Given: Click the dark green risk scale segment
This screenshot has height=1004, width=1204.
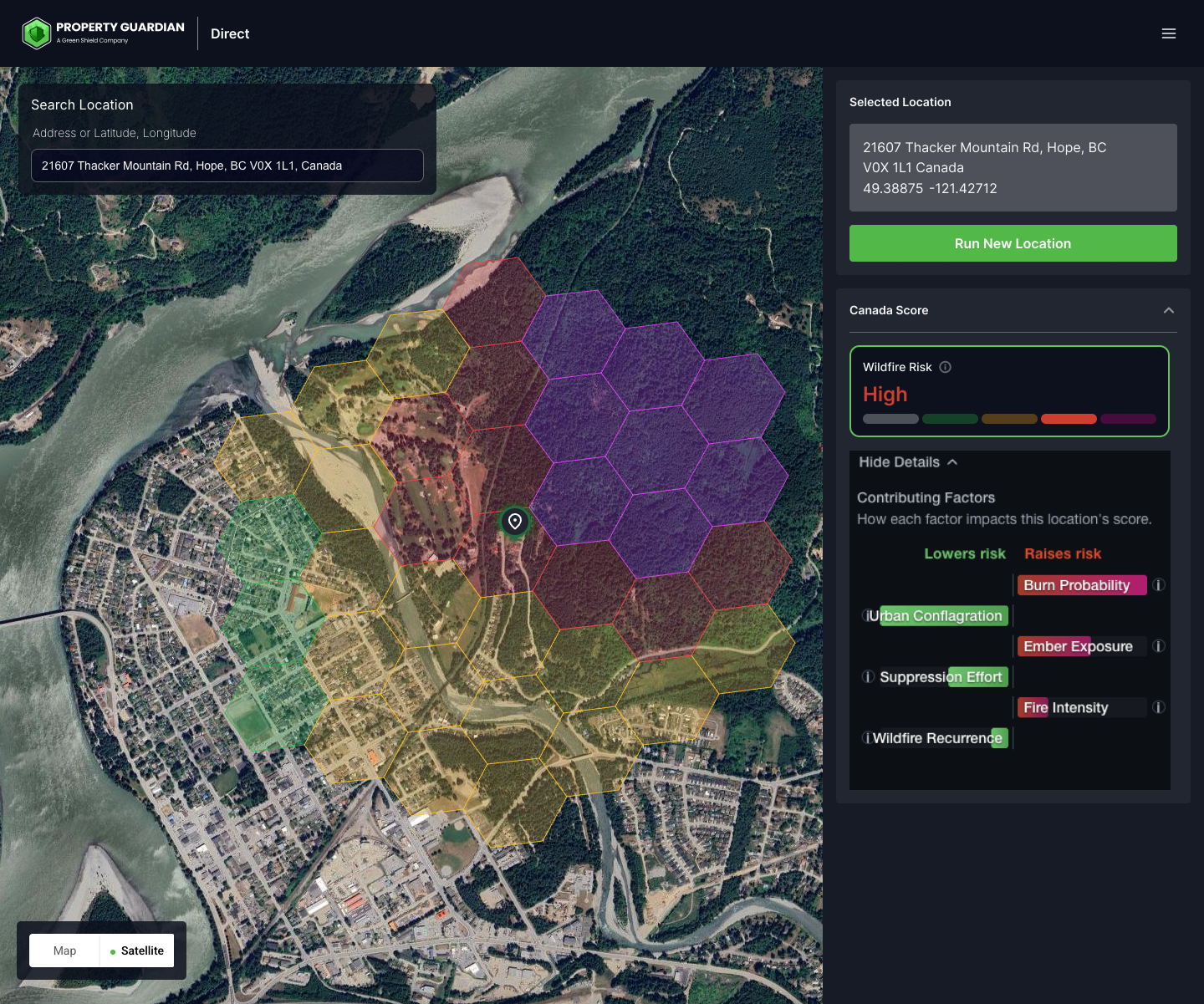Looking at the screenshot, I should (x=950, y=419).
